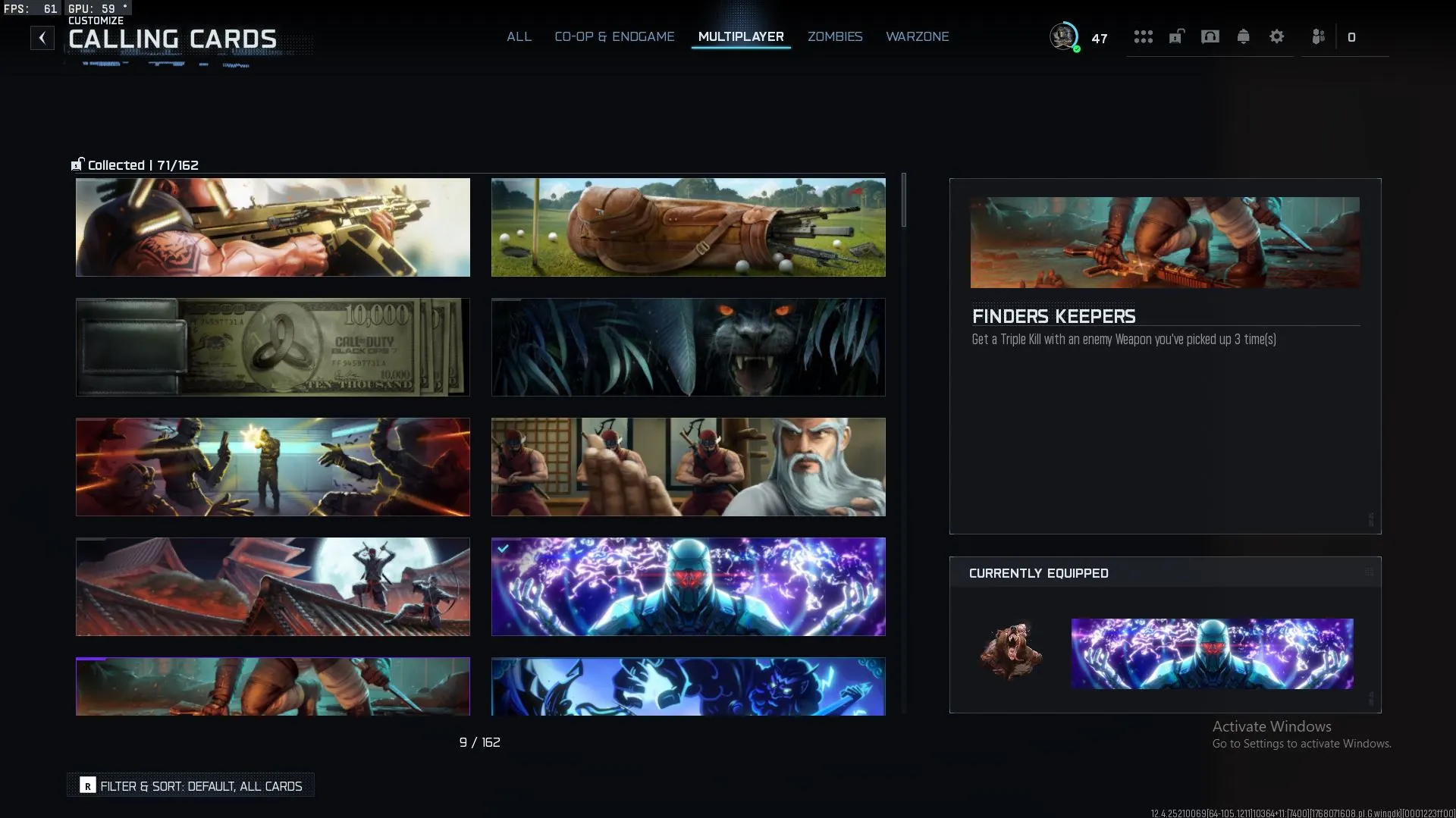Click the 'FINDERS KEEPERS' title
Viewport: 1456px width, 818px height.
(1053, 316)
